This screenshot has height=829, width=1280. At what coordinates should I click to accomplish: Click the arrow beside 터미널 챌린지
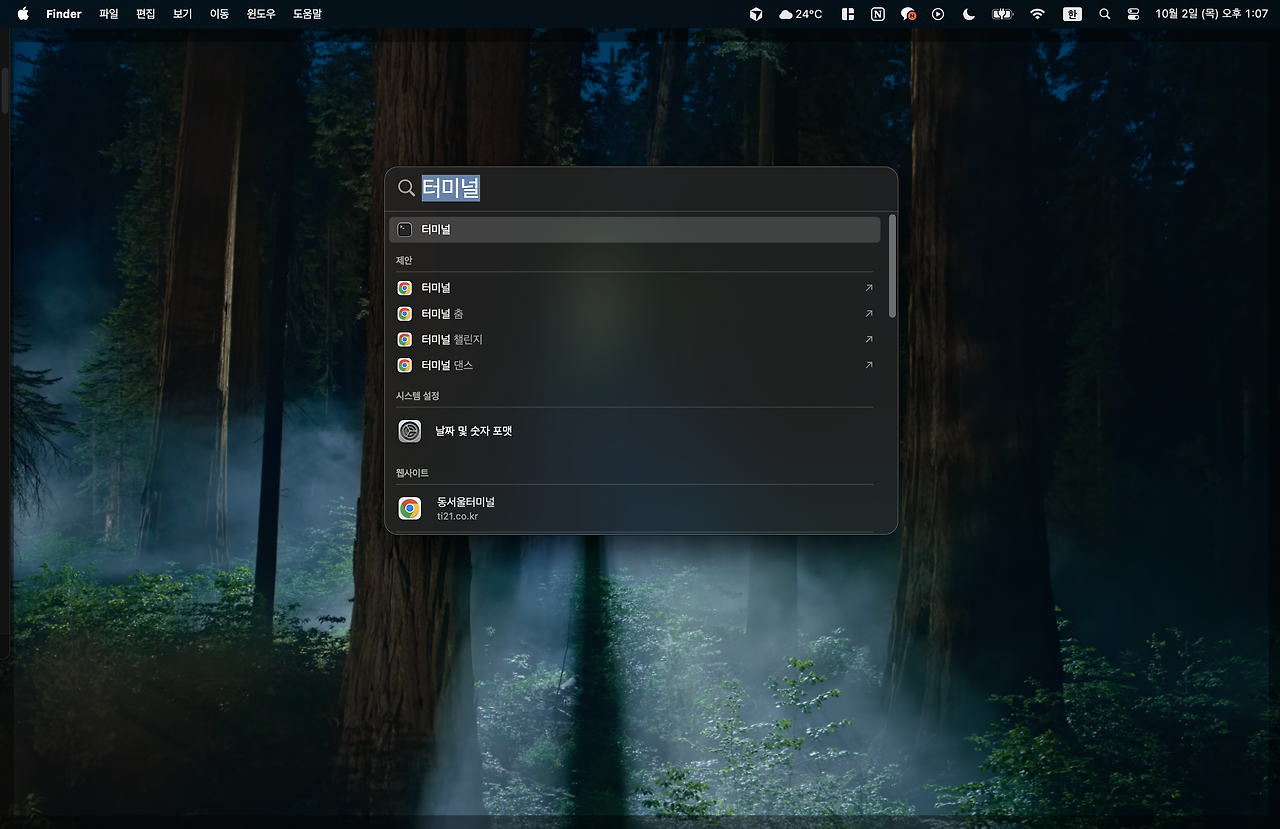869,339
